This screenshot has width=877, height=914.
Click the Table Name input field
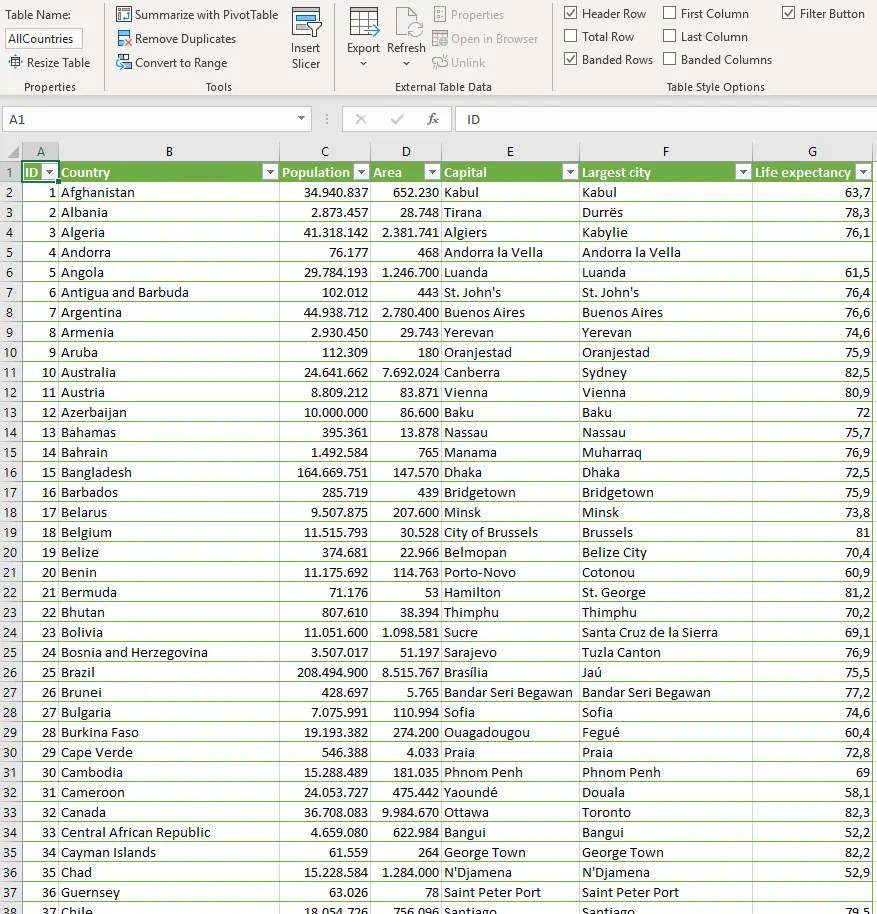coord(46,38)
